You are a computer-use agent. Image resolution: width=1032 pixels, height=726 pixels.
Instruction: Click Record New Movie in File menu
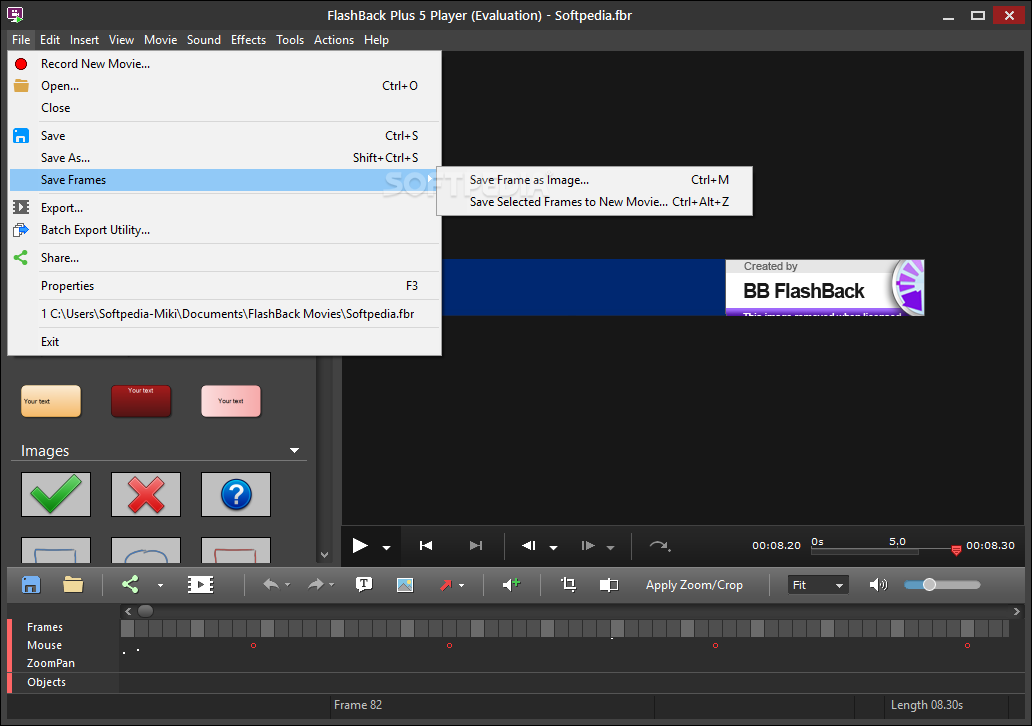click(x=224, y=64)
